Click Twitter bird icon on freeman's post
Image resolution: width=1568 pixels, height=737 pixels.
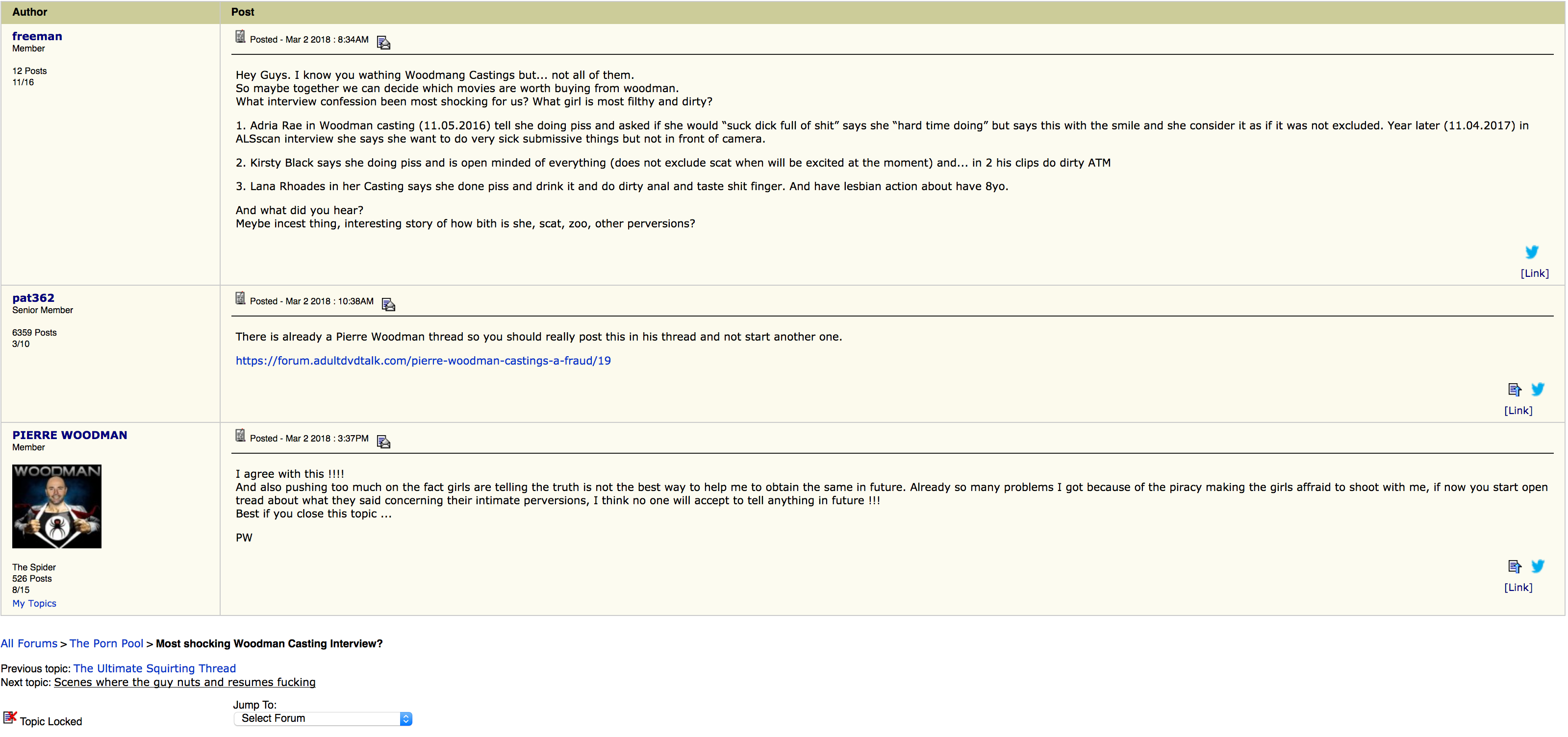point(1532,252)
